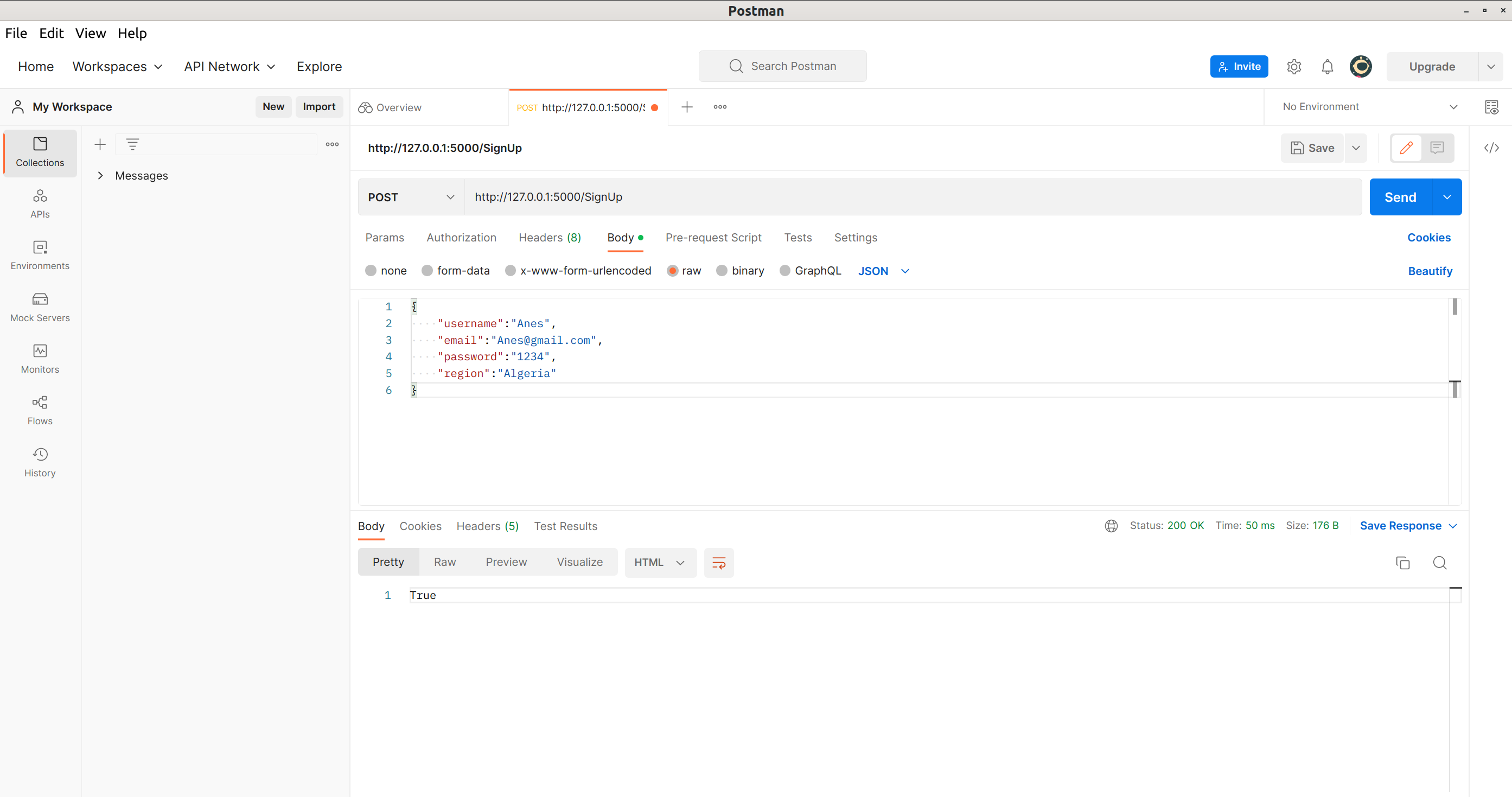Toggle line wrap in the response viewer
Image resolution: width=1512 pixels, height=797 pixels.
click(718, 563)
